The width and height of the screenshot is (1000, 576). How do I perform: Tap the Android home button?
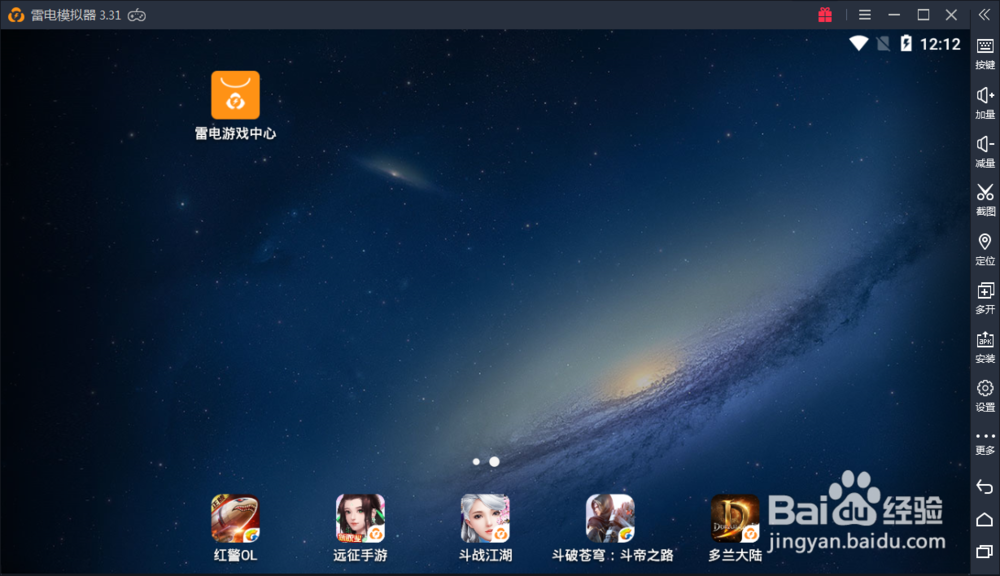click(985, 520)
